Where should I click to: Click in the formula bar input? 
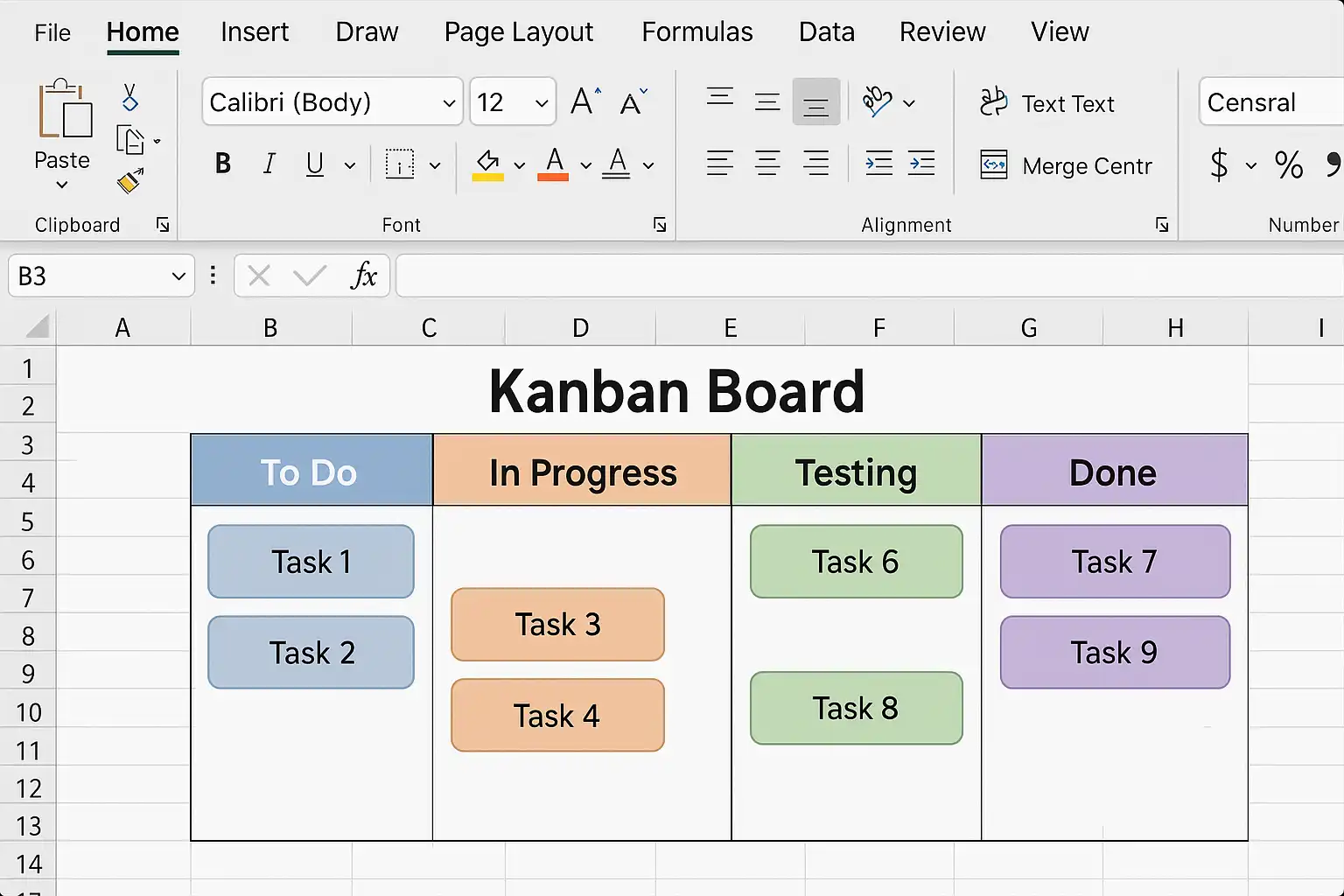[870, 276]
